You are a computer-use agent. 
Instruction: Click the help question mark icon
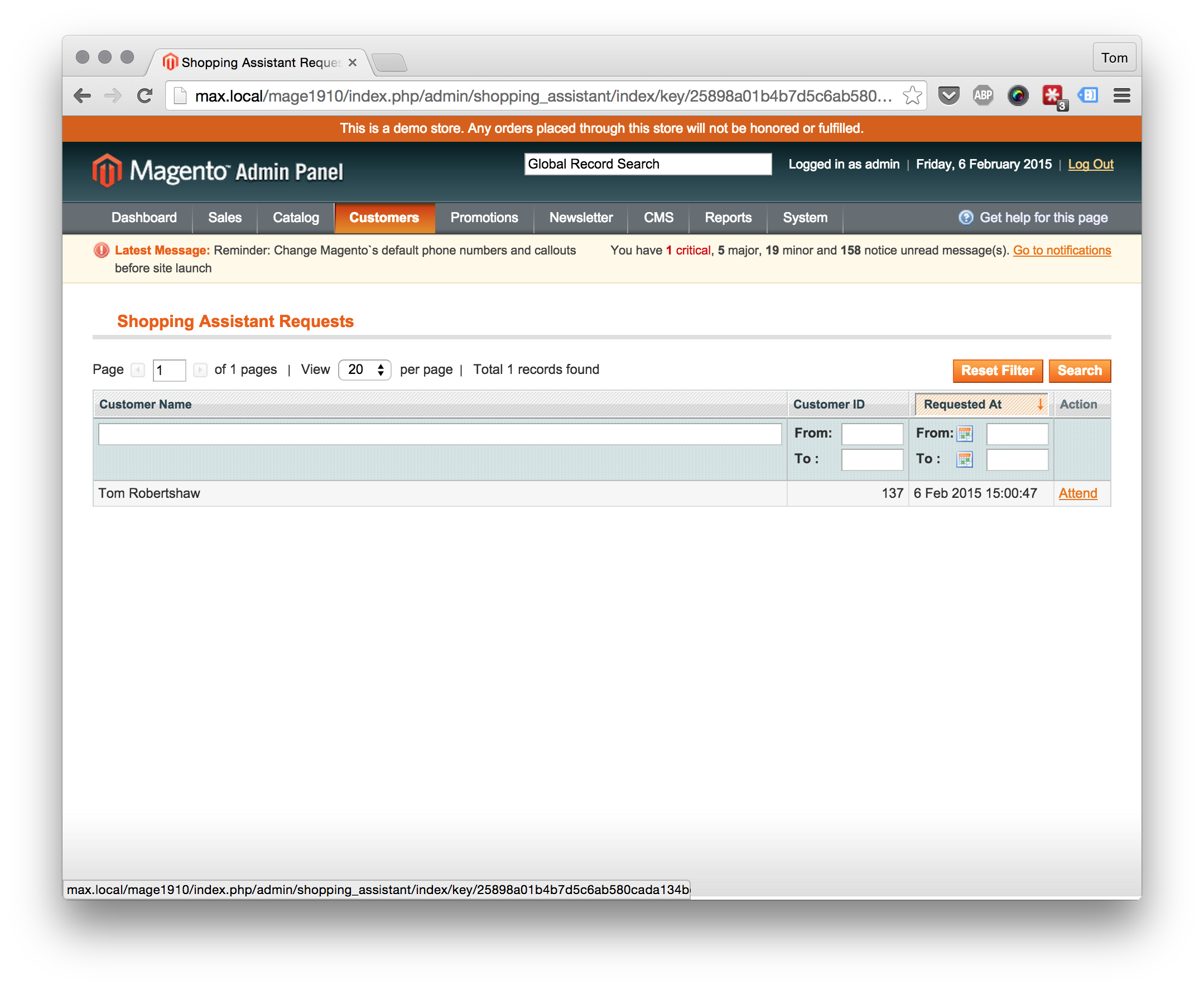965,218
